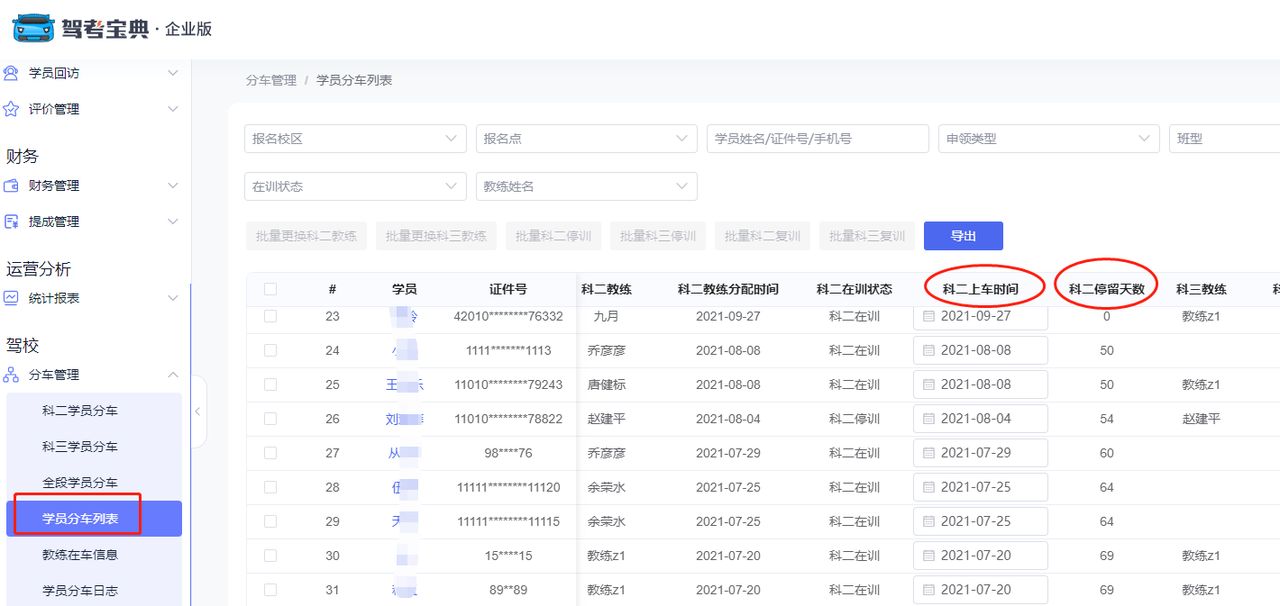1280x606 pixels.
Task: Check the checkbox for row 23
Action: point(270,316)
